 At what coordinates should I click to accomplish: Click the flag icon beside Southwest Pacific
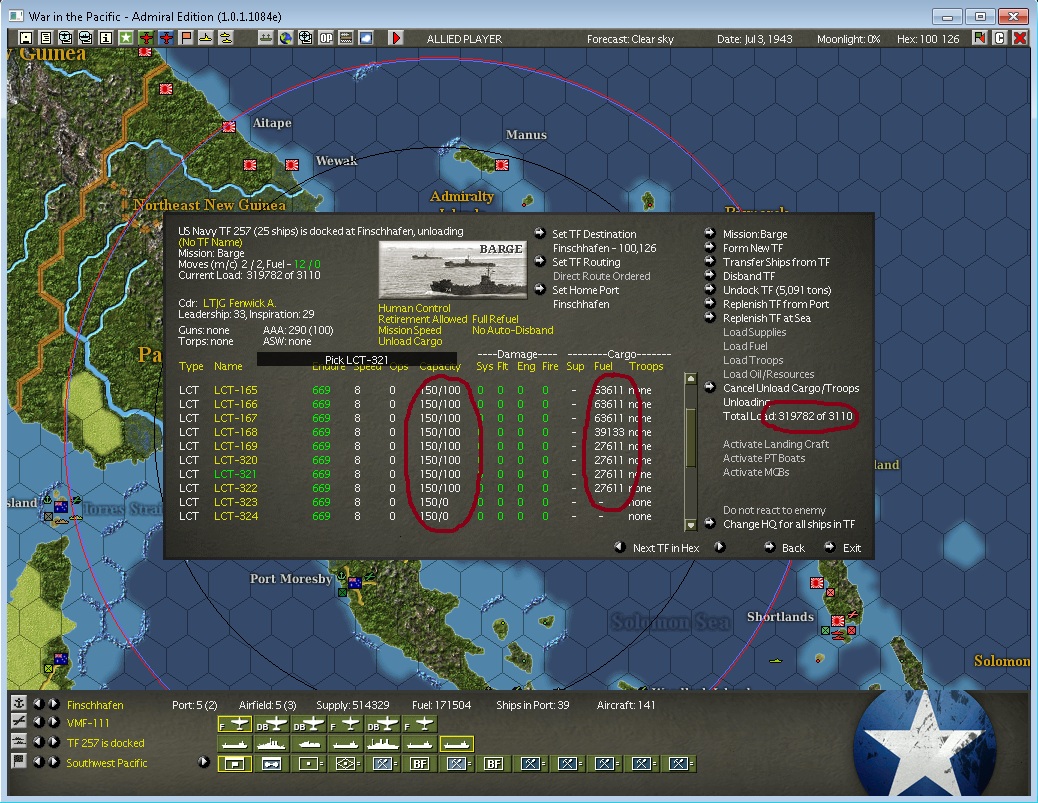pyautogui.click(x=19, y=761)
